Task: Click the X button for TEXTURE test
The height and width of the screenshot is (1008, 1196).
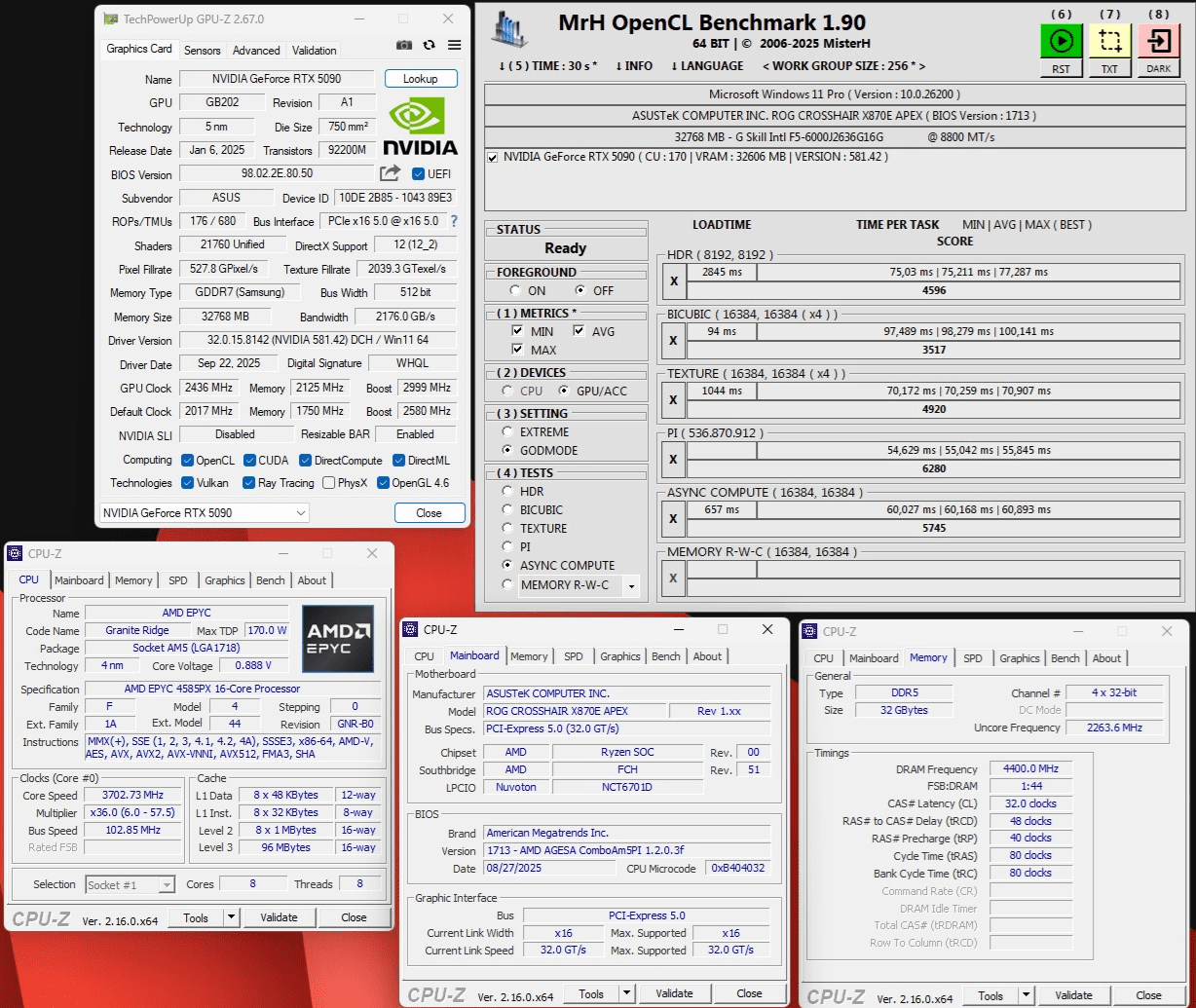Action: [x=673, y=400]
